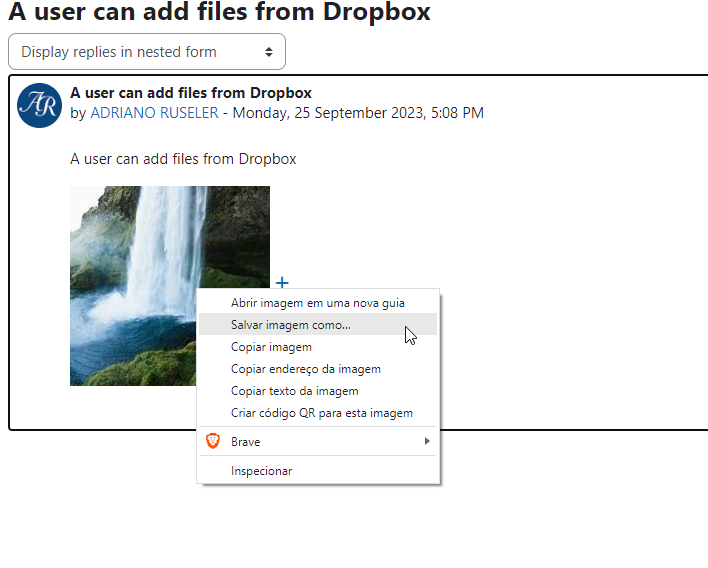
Task: Click the post title 'A user can add files from Dropbox'
Action: (x=191, y=93)
